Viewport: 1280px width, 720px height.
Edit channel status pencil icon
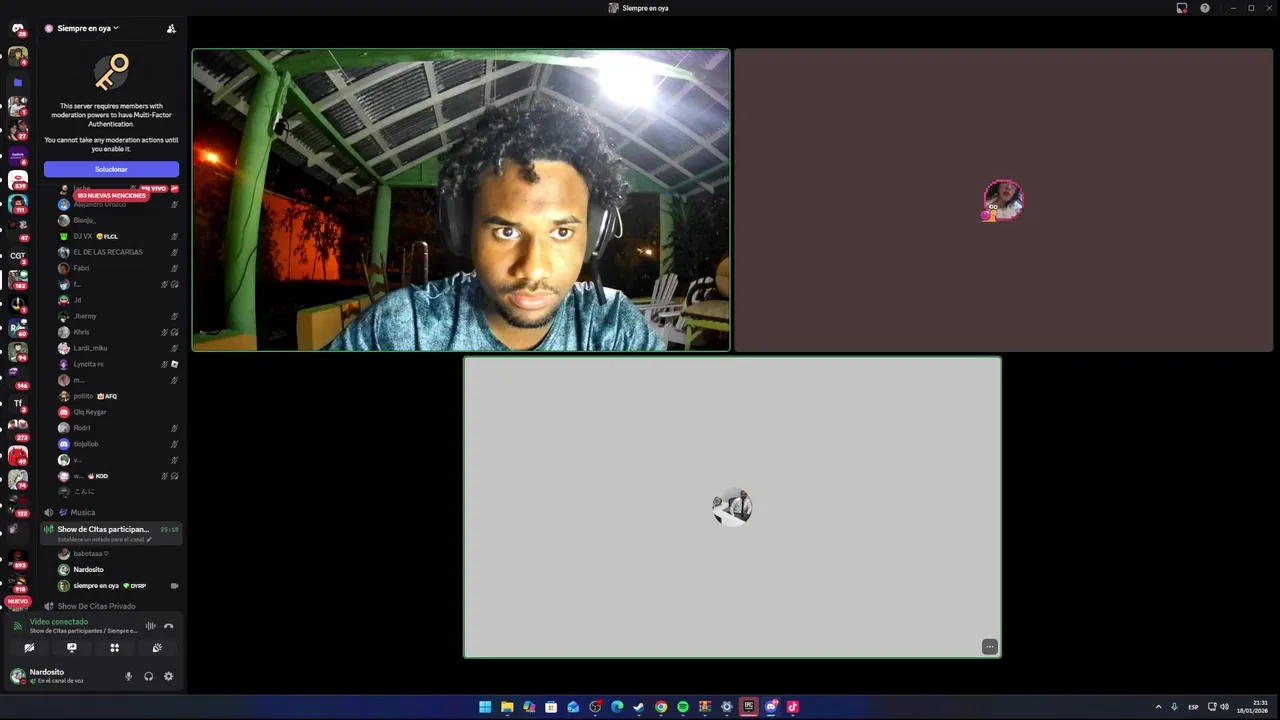[x=149, y=539]
